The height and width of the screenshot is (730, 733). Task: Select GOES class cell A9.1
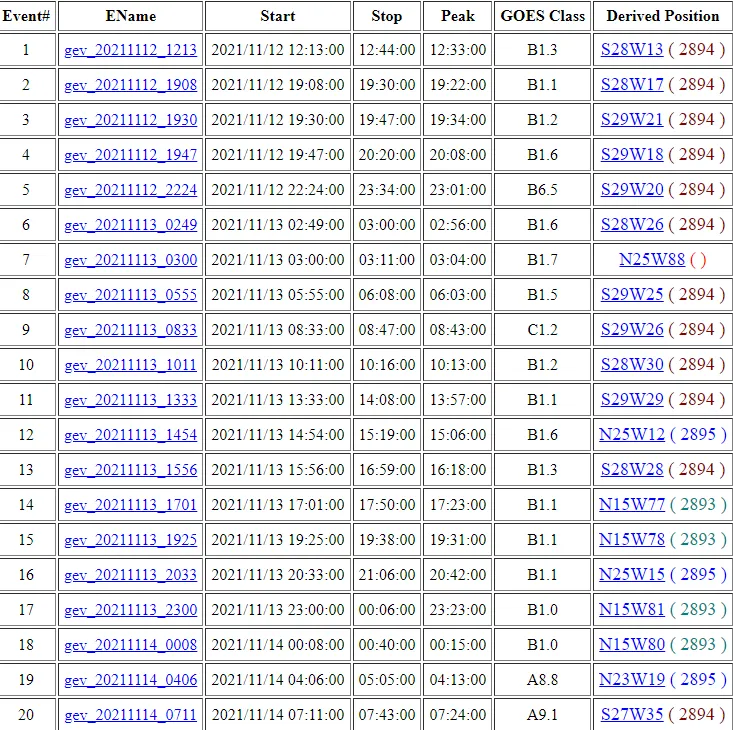542,715
